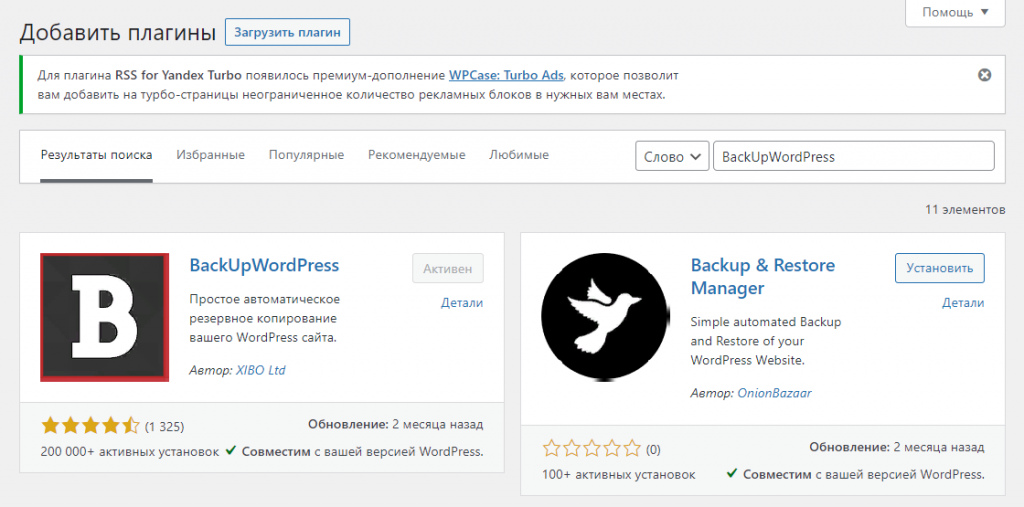The height and width of the screenshot is (507, 1024).
Task: Click the Backup & Restore Manager Обновление text
Action: [x=897, y=448]
